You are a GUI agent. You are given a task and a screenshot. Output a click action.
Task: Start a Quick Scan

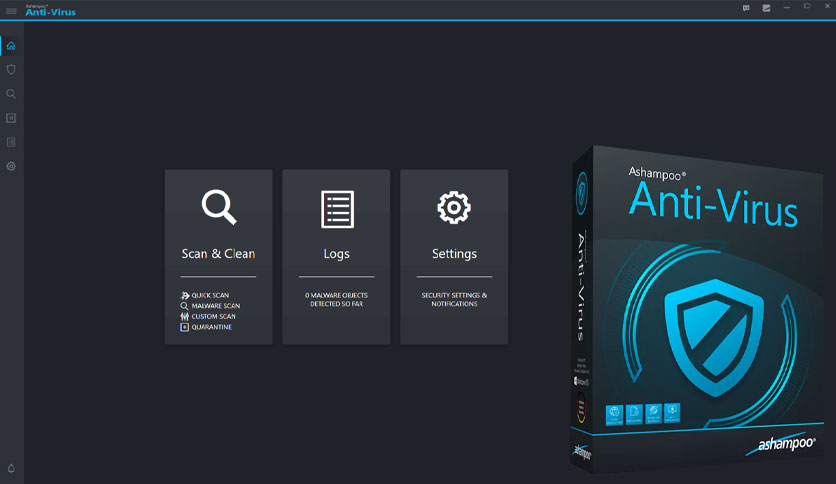click(x=210, y=295)
